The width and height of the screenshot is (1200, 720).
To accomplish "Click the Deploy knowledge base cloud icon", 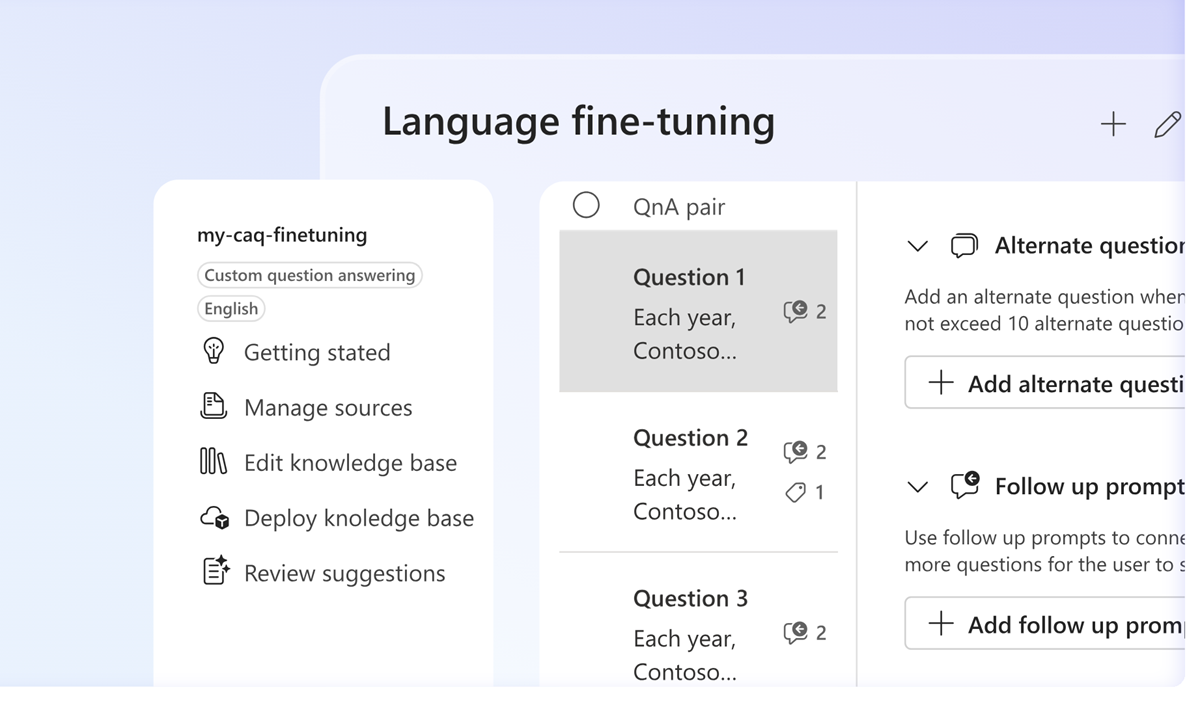I will pyautogui.click(x=214, y=517).
